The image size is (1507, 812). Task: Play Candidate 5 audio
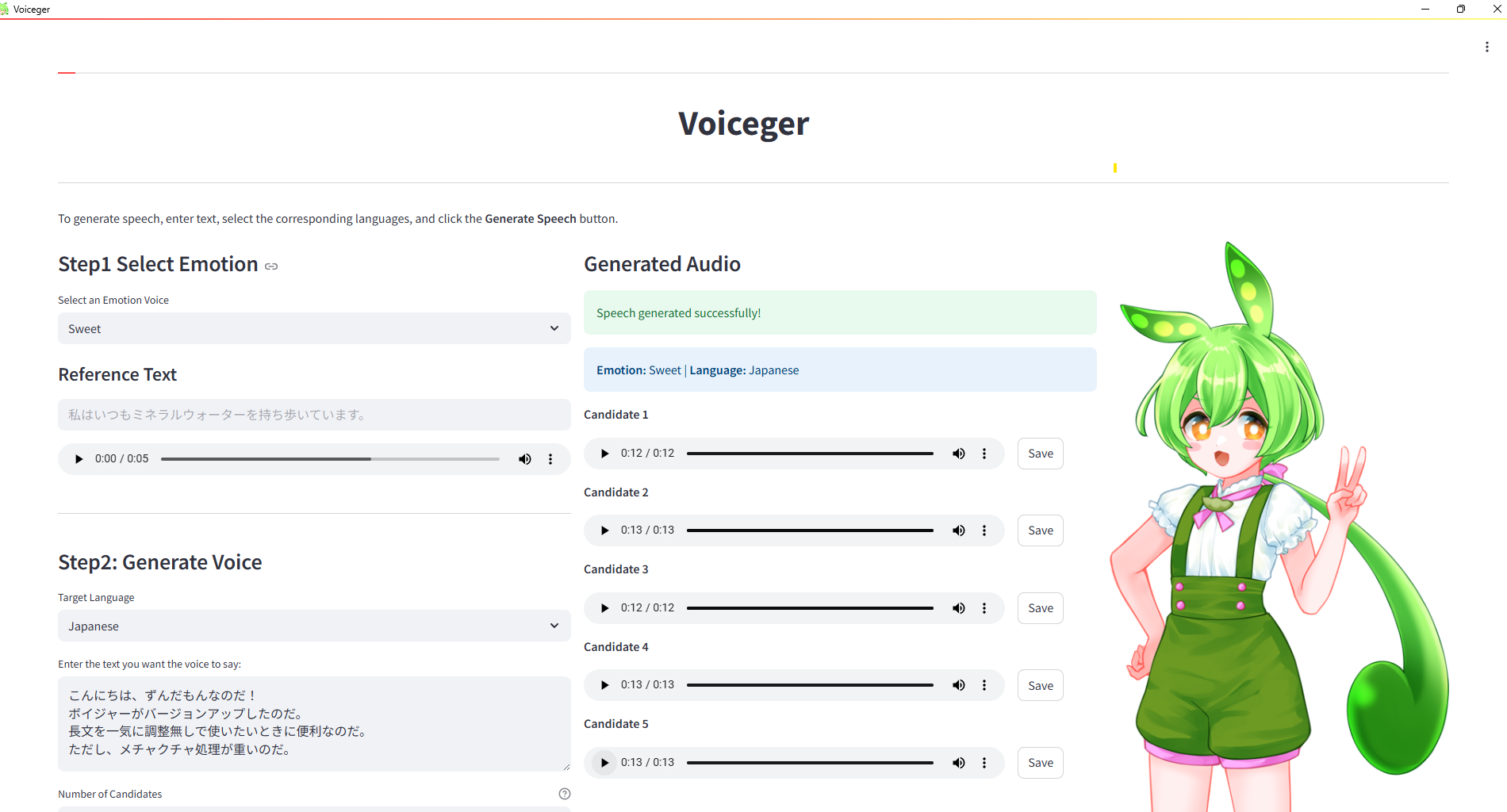tap(604, 762)
